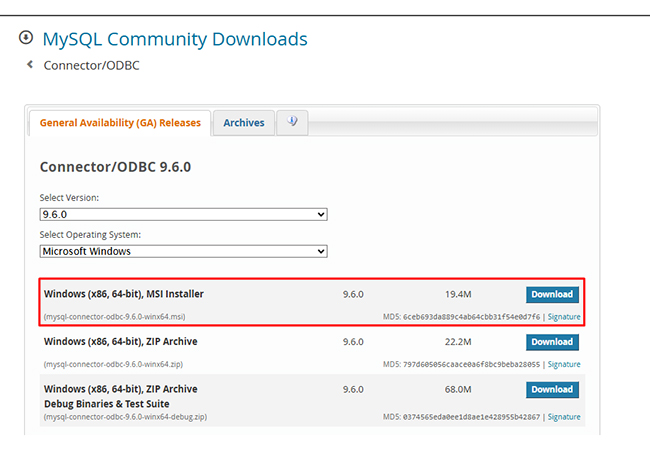Click the 68.0M file size value
The width and height of the screenshot is (650, 450).
pyautogui.click(x=458, y=390)
